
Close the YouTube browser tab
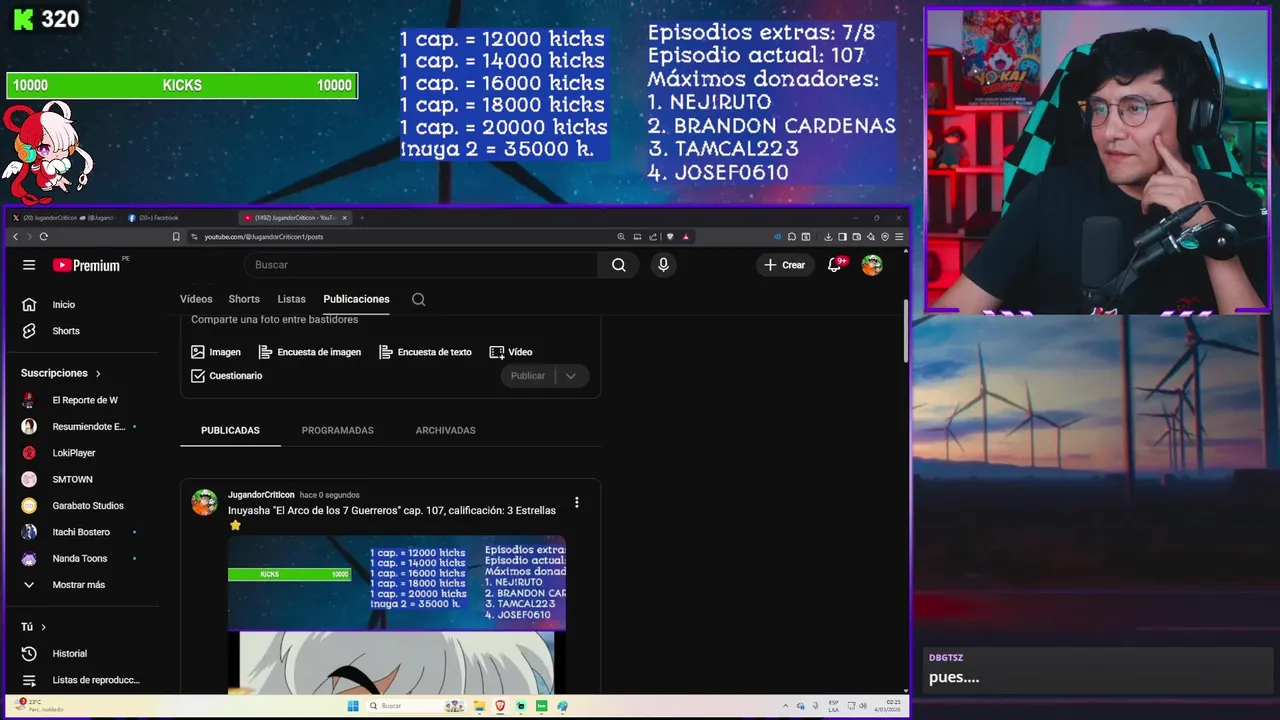pos(345,218)
